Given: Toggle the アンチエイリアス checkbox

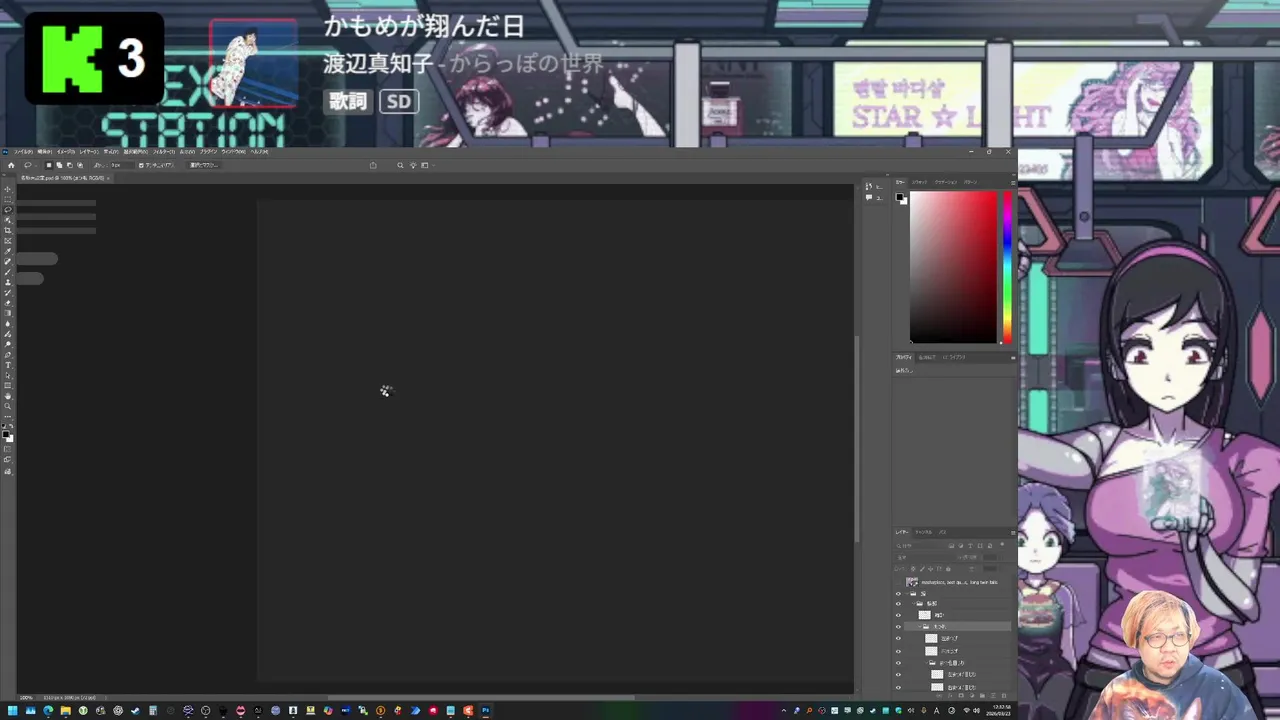Looking at the screenshot, I should tap(141, 165).
